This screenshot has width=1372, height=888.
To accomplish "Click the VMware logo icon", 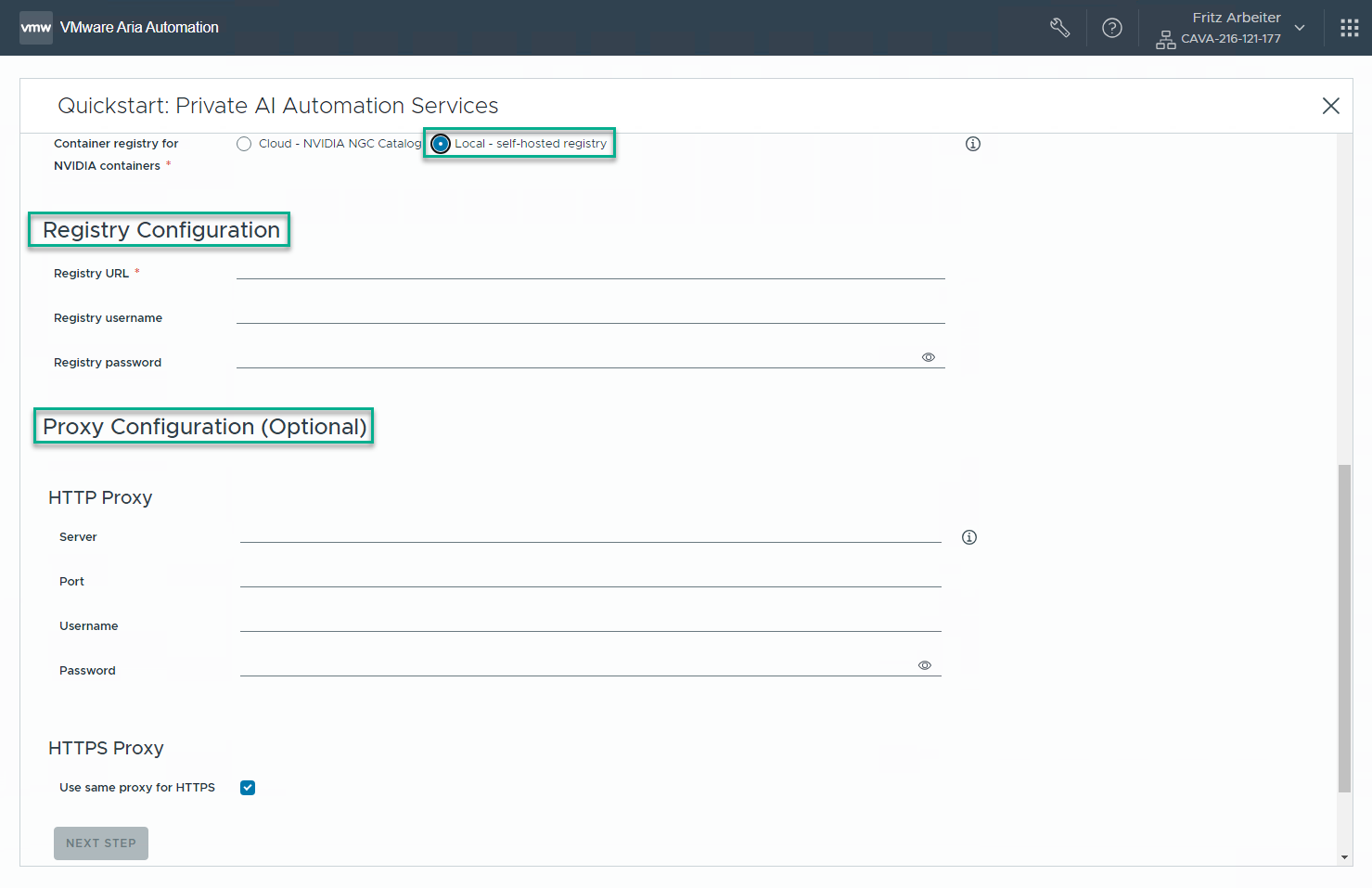I will [36, 28].
